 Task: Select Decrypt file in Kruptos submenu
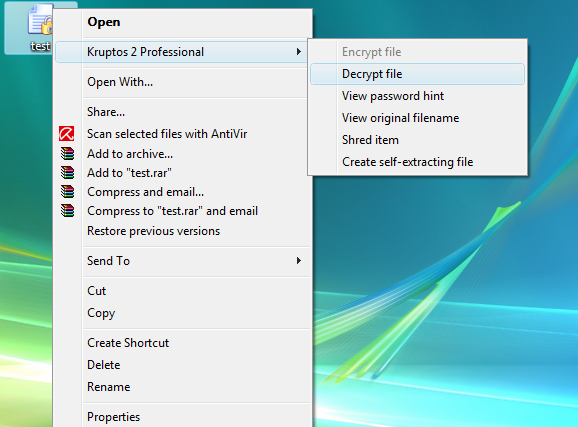pyautogui.click(x=417, y=74)
